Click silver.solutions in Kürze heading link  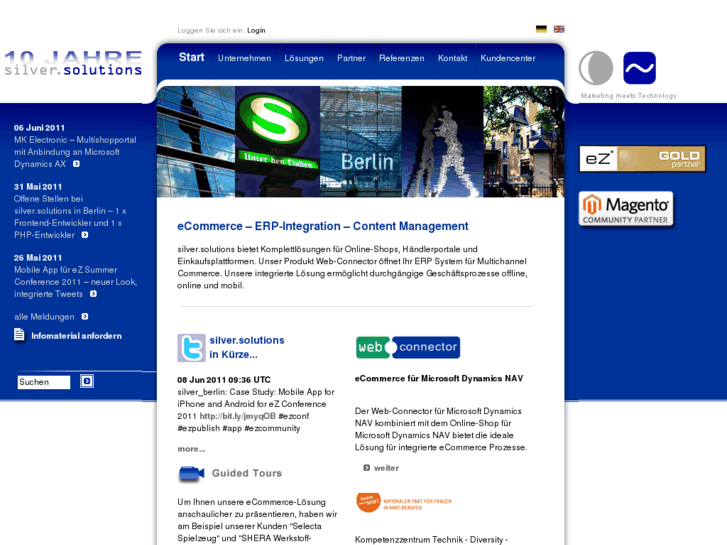click(x=247, y=347)
